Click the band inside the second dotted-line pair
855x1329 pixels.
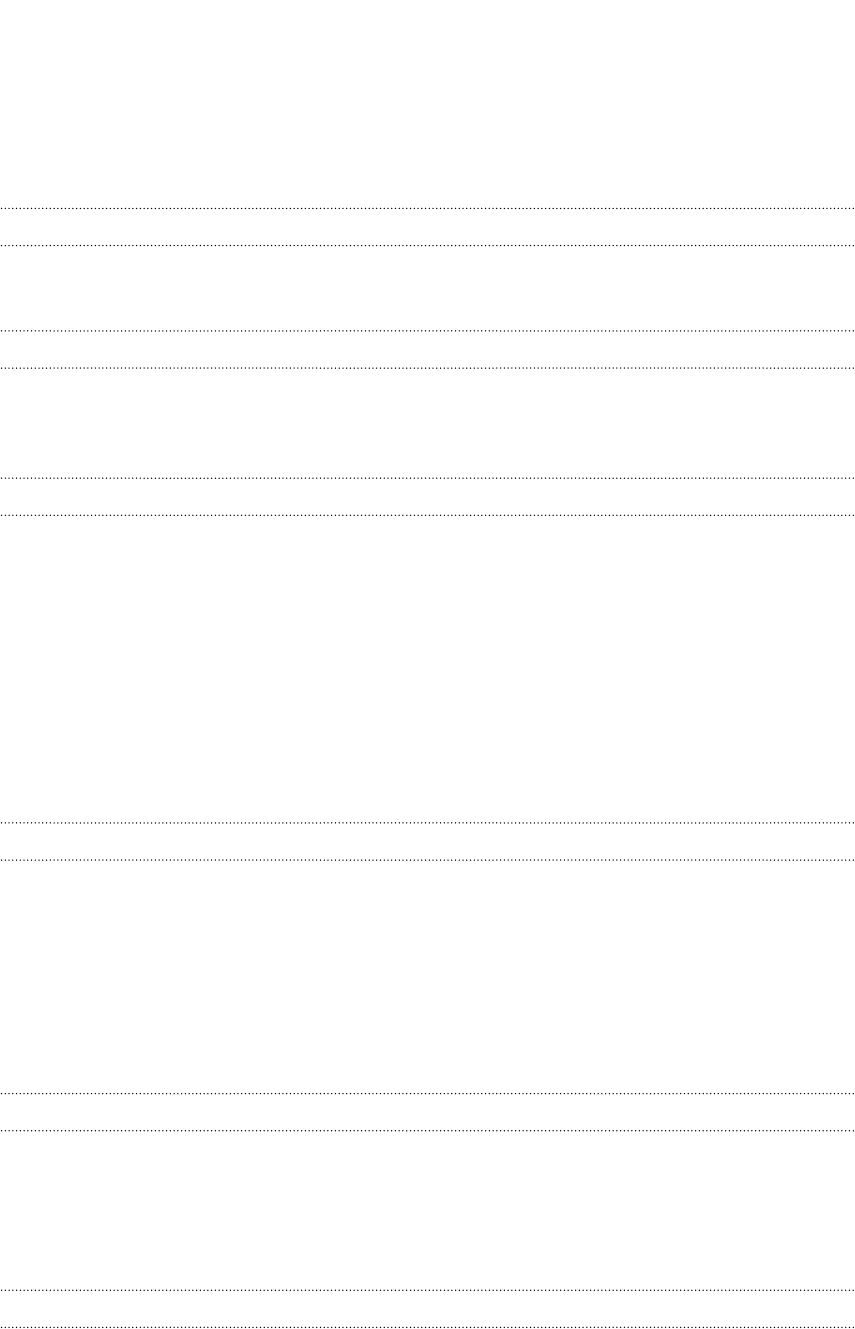click(x=427, y=350)
